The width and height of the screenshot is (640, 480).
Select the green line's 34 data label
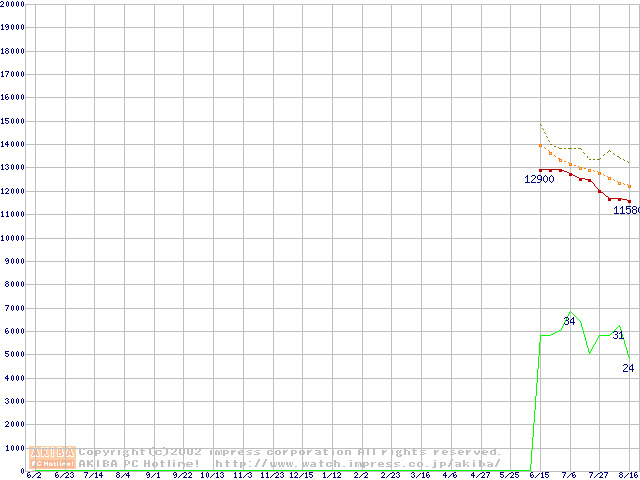pos(569,321)
